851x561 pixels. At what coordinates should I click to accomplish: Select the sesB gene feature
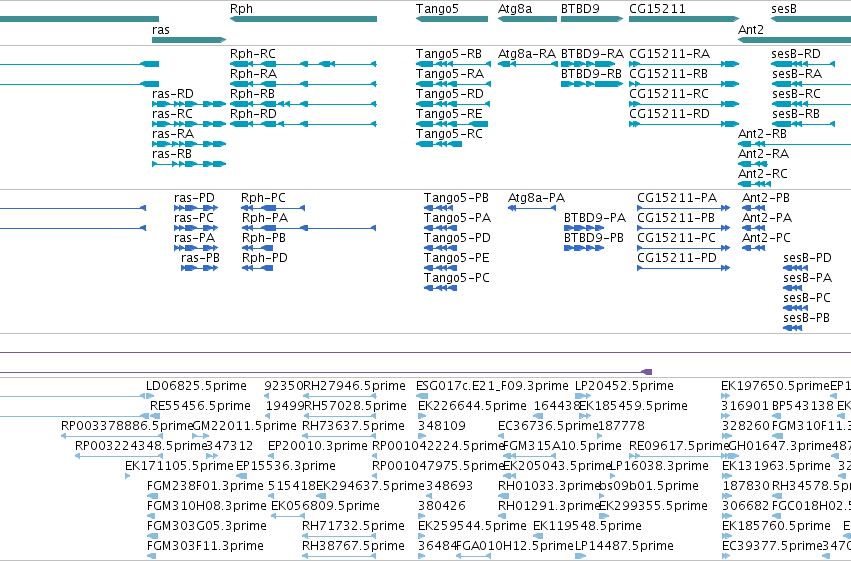[x=811, y=19]
